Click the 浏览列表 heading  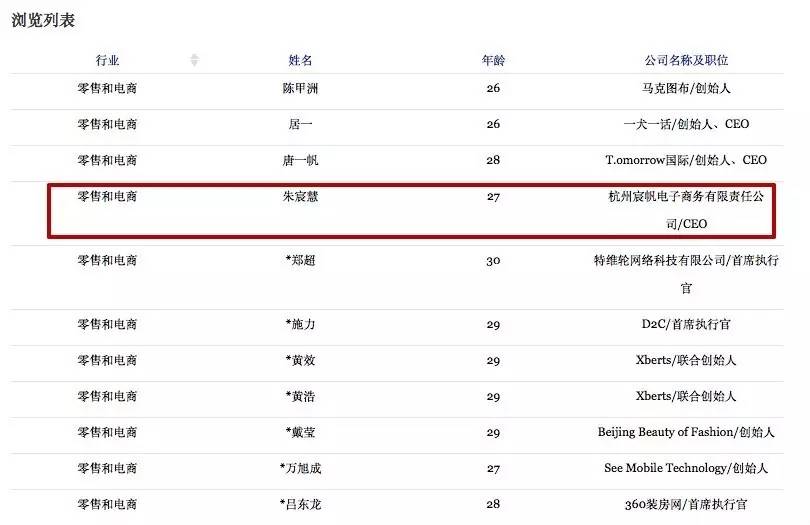[x=43, y=20]
